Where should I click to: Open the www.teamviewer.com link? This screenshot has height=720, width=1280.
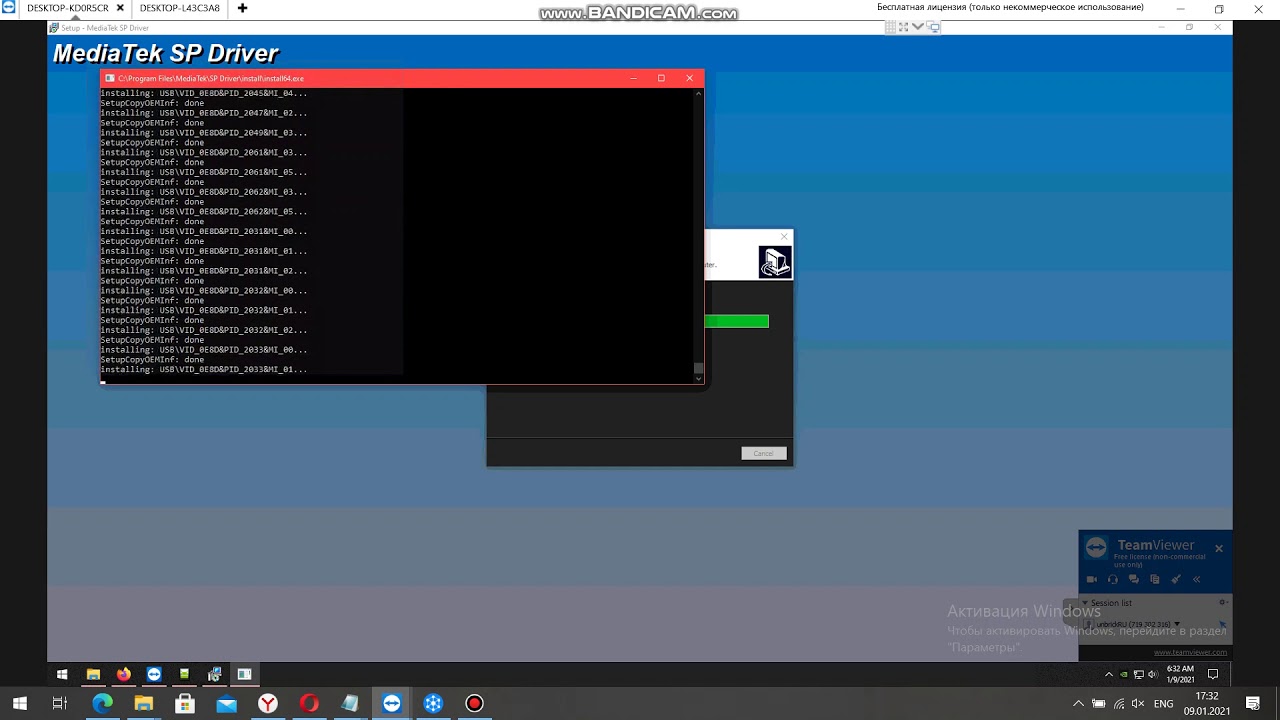point(1190,652)
